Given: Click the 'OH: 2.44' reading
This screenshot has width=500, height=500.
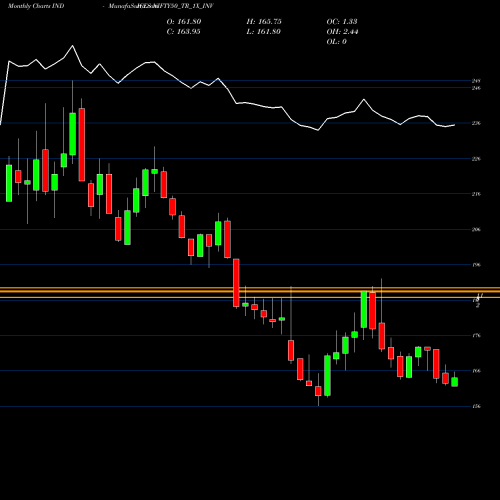Looking at the screenshot, I should pyautogui.click(x=342, y=31).
